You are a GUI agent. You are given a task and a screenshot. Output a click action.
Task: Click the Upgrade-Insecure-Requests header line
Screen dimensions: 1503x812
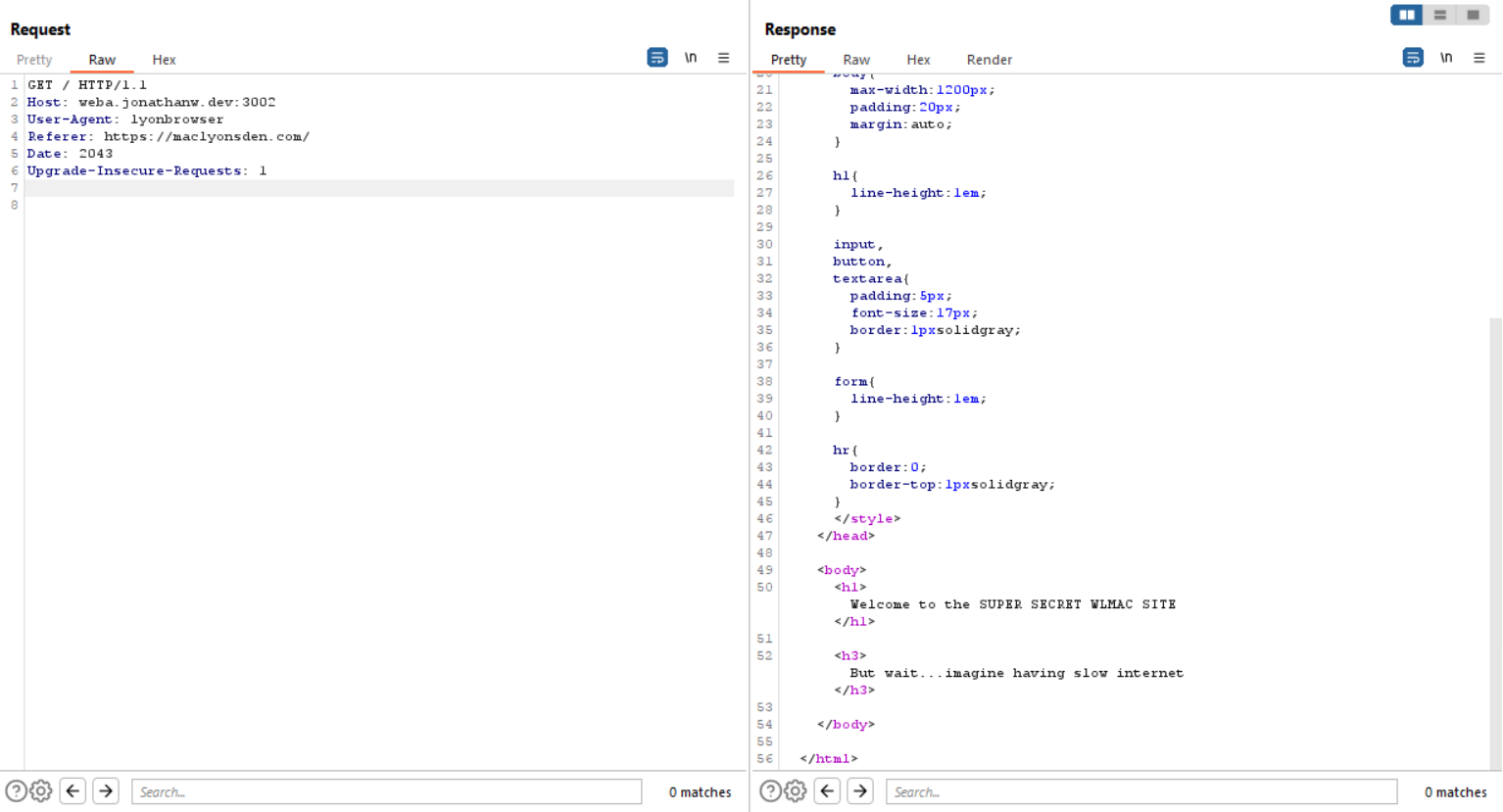point(147,170)
